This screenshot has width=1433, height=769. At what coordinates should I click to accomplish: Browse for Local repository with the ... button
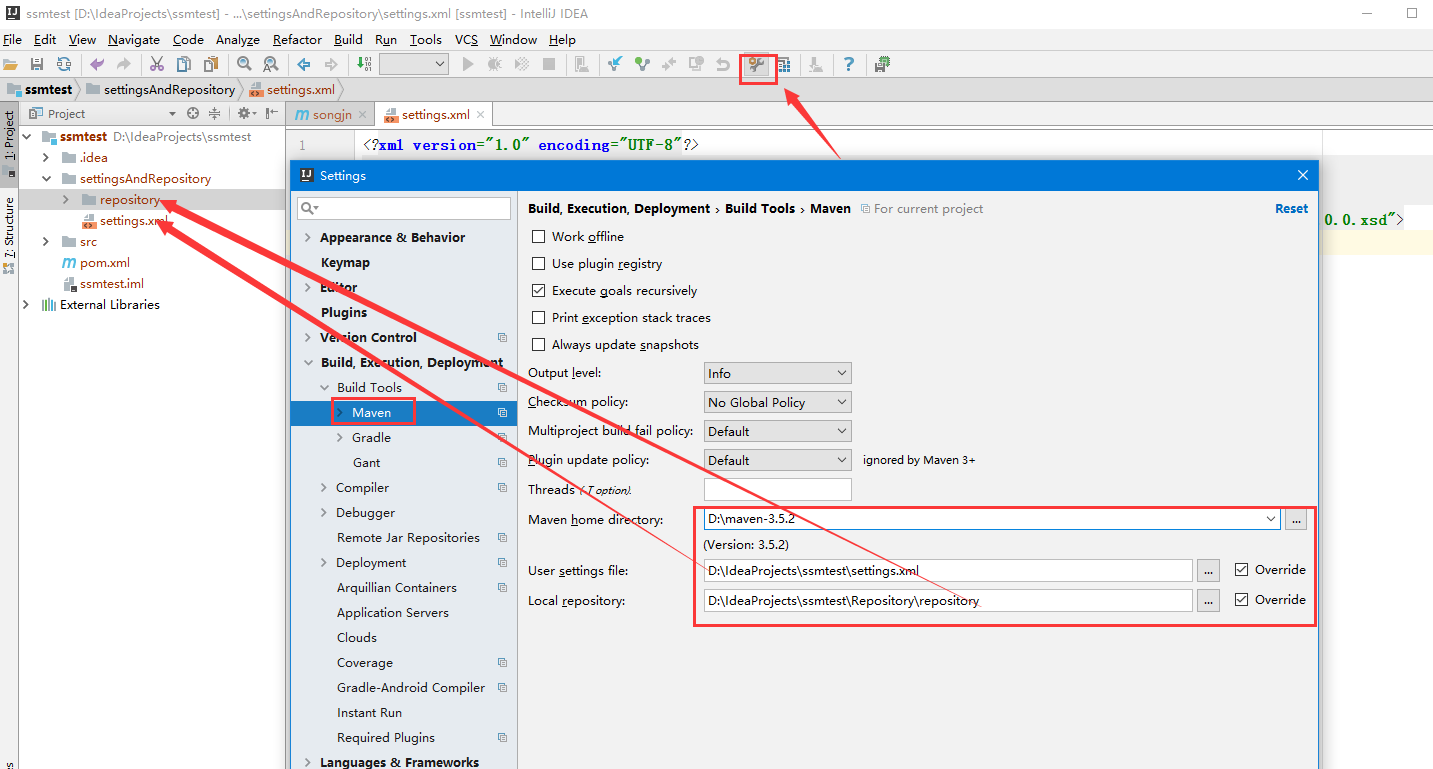pos(1209,601)
